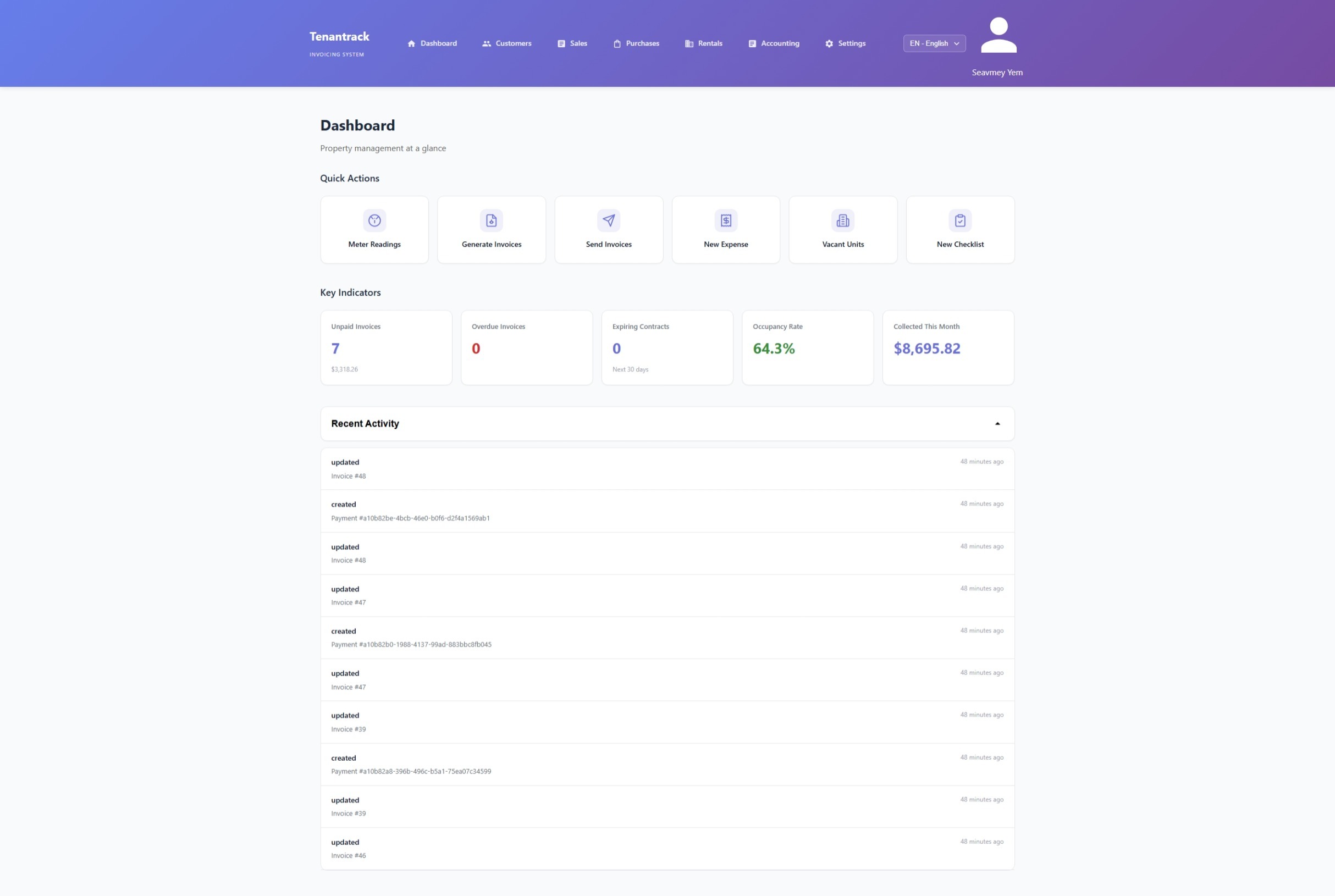Click the Seavmey Yem username
Viewport: 1335px width, 896px height.
pos(997,73)
